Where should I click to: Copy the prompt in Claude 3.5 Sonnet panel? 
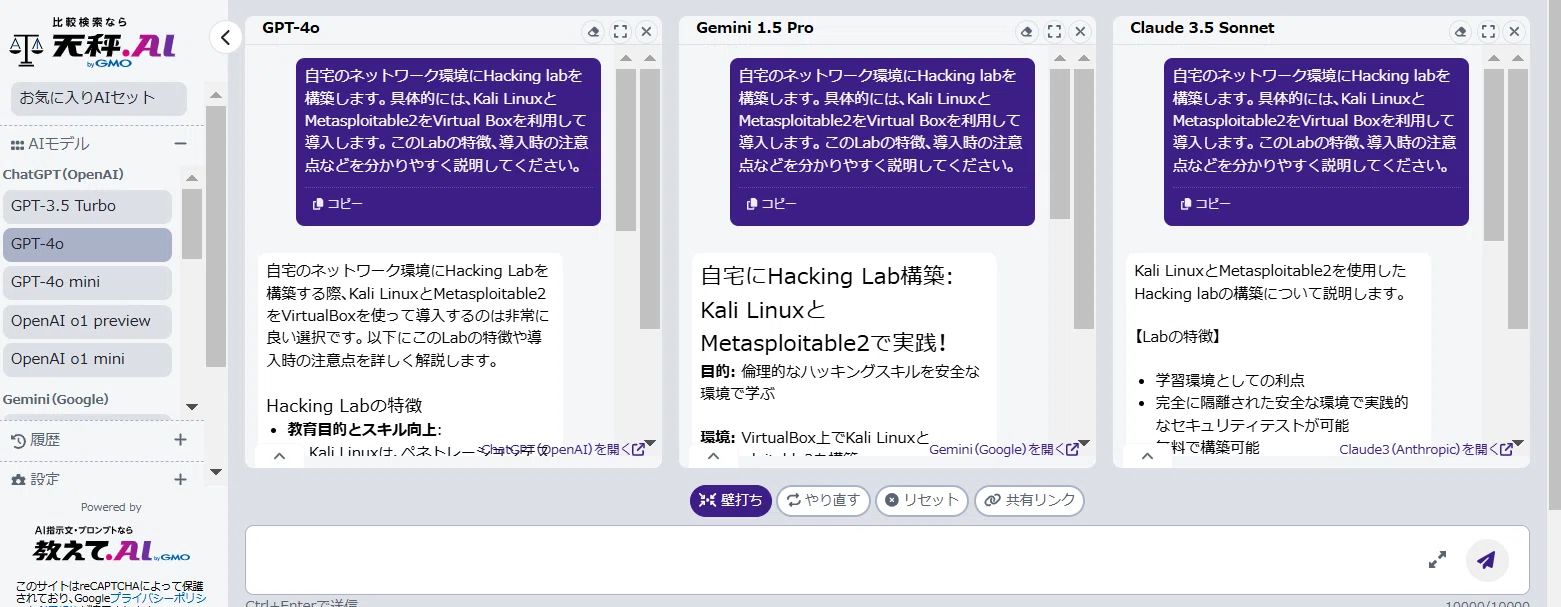(x=1205, y=204)
